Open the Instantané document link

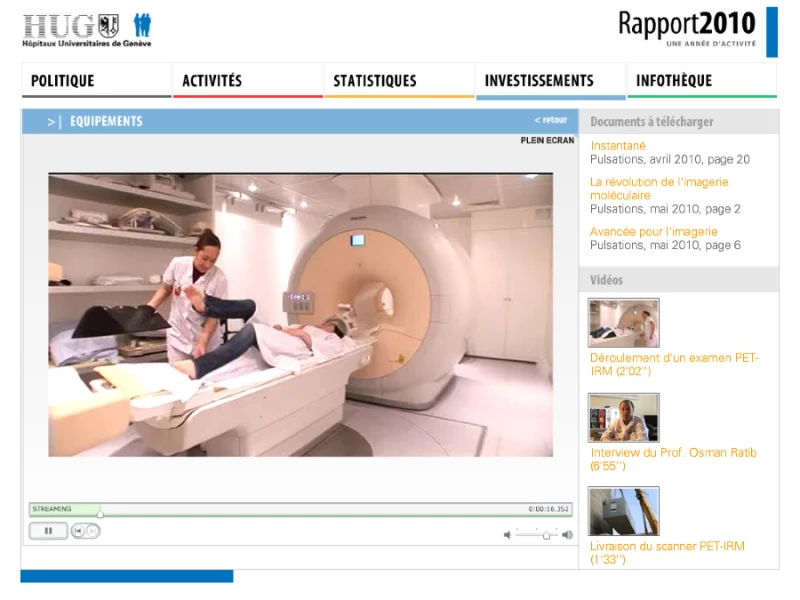click(618, 146)
